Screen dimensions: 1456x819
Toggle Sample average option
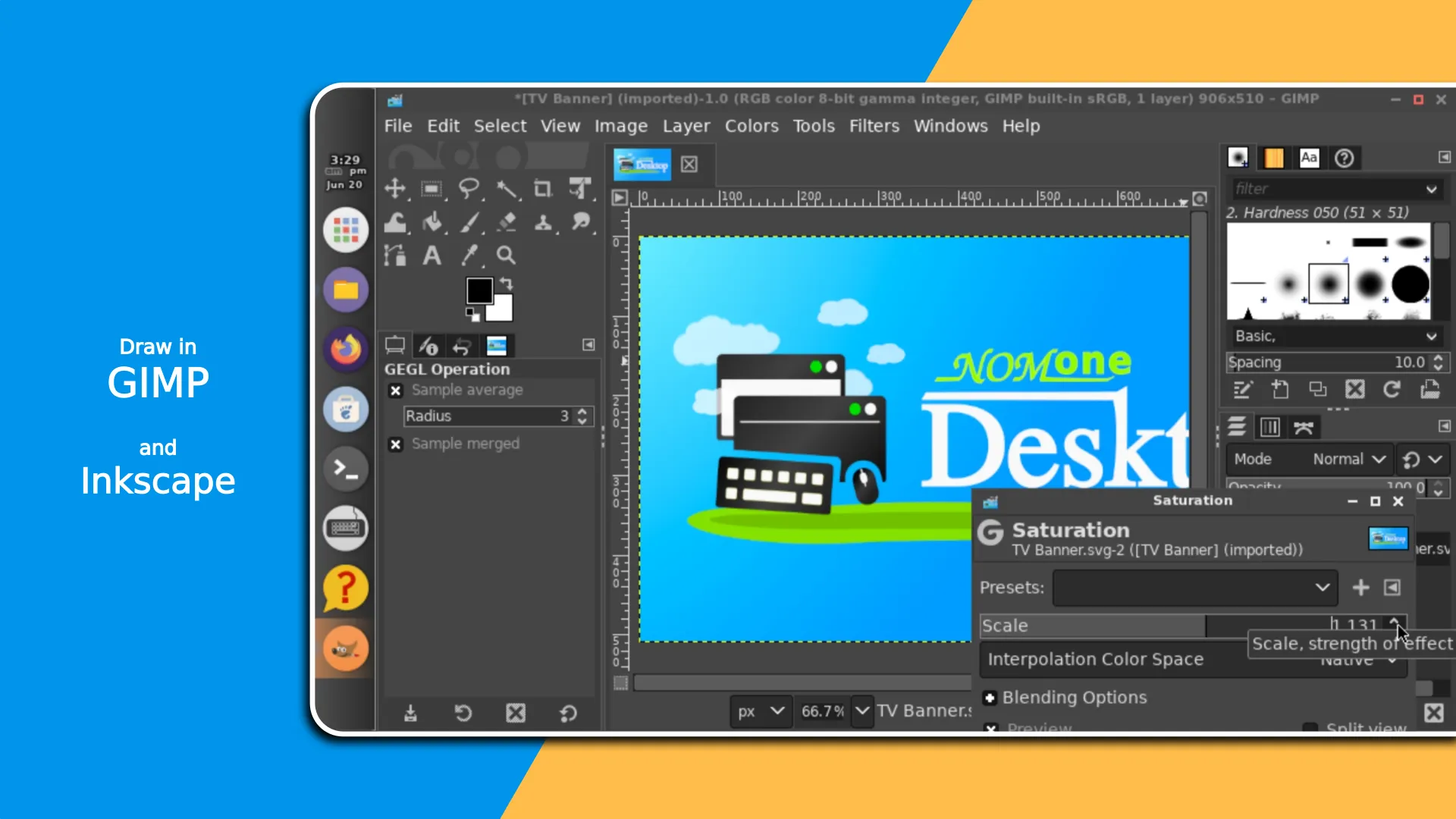(395, 389)
